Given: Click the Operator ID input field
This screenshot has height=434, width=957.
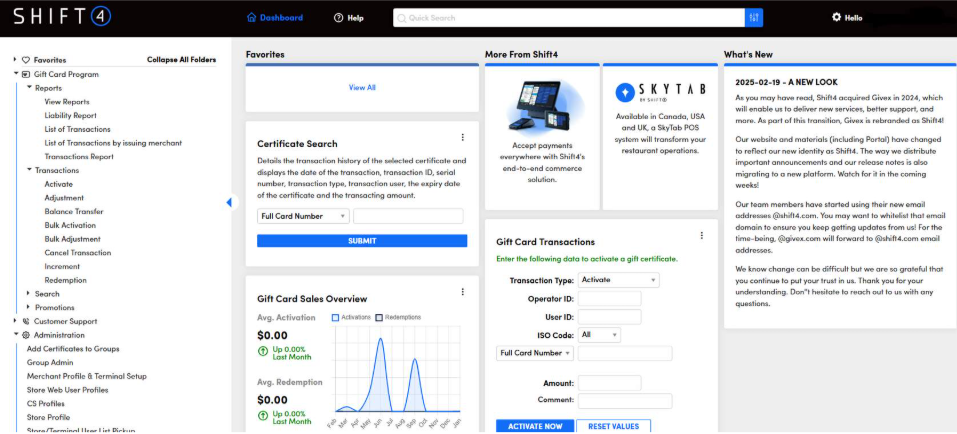Looking at the screenshot, I should [609, 299].
